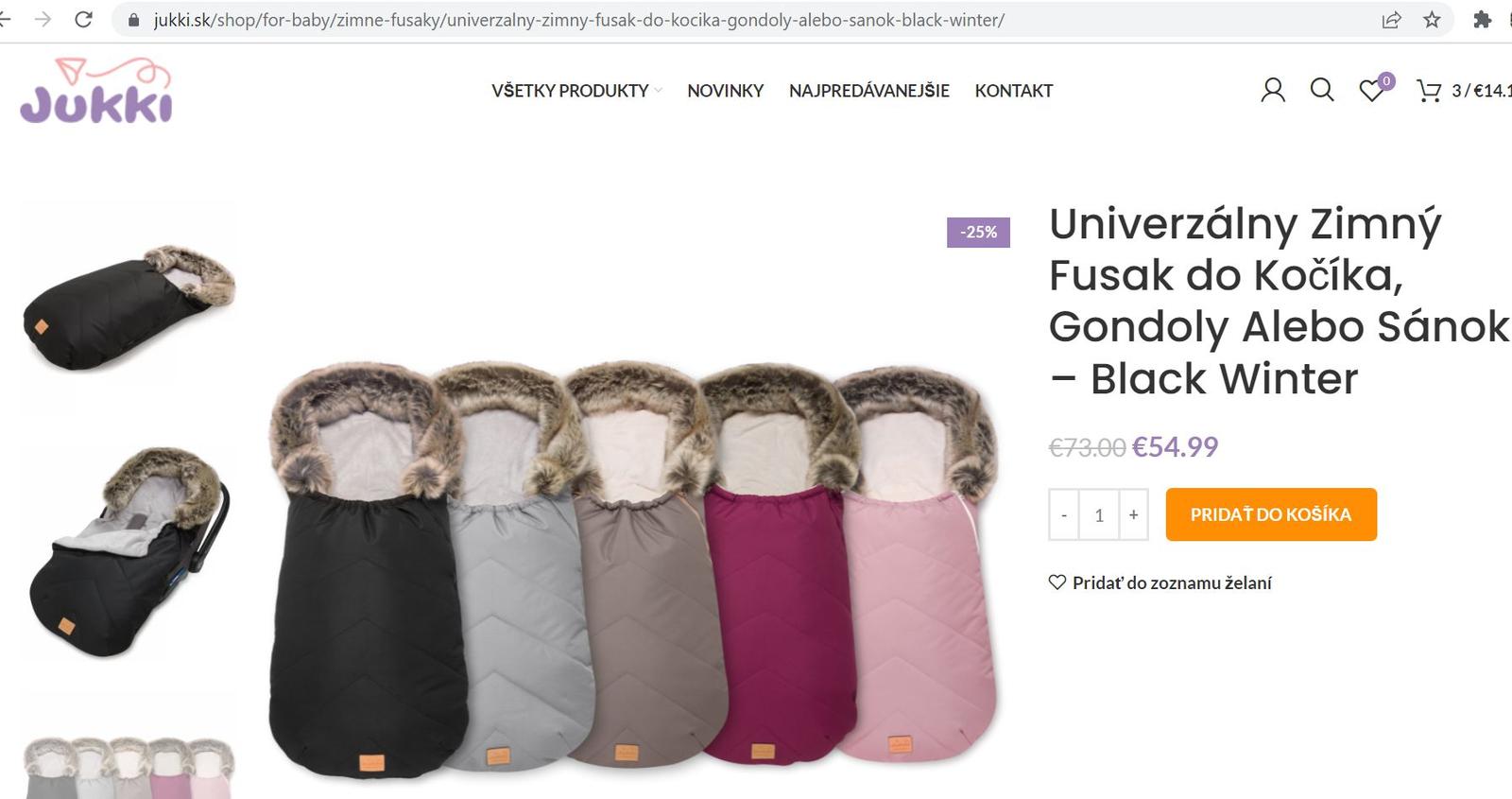Image resolution: width=1512 pixels, height=799 pixels.
Task: Increase quantity with the plus button
Action: pyautogui.click(x=1133, y=514)
